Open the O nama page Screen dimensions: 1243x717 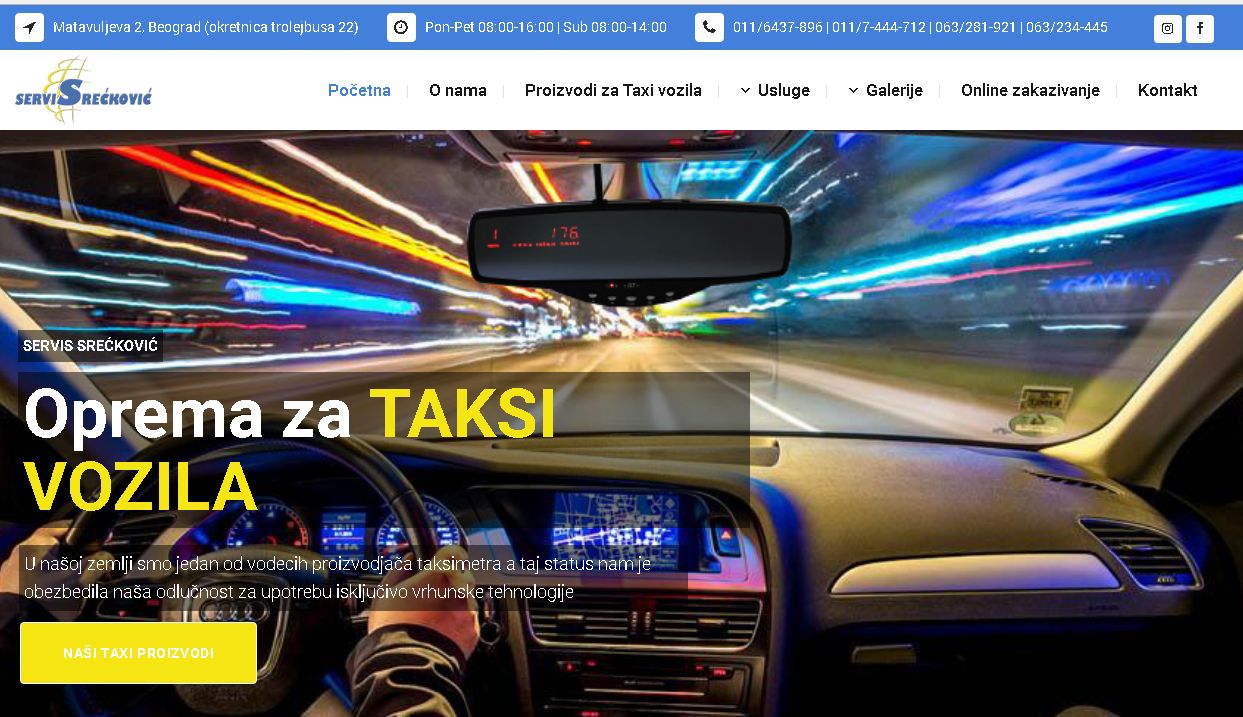(x=458, y=90)
